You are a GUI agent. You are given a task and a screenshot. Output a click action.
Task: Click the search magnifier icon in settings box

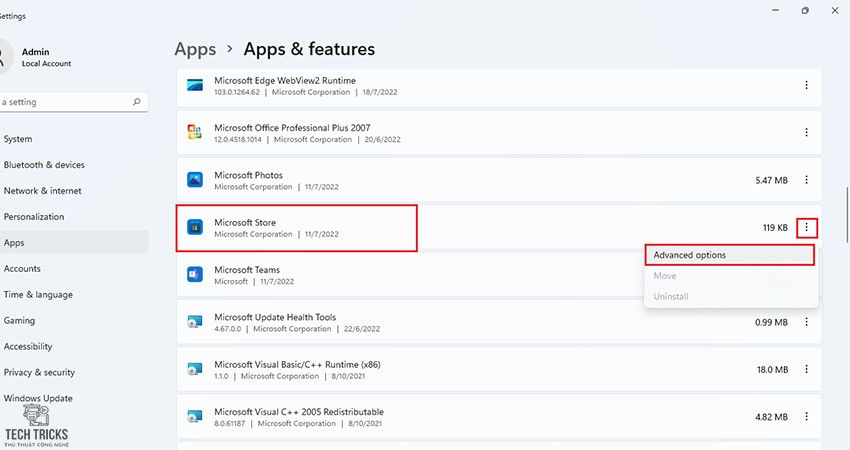[137, 101]
